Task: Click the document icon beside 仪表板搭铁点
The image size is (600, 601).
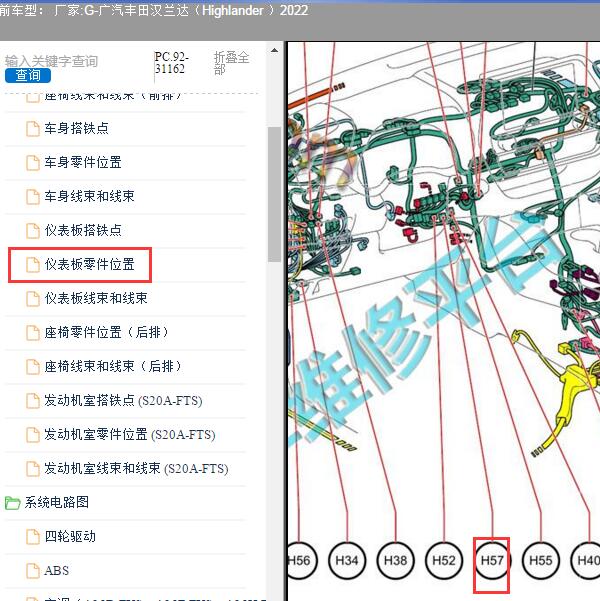Action: (33, 231)
